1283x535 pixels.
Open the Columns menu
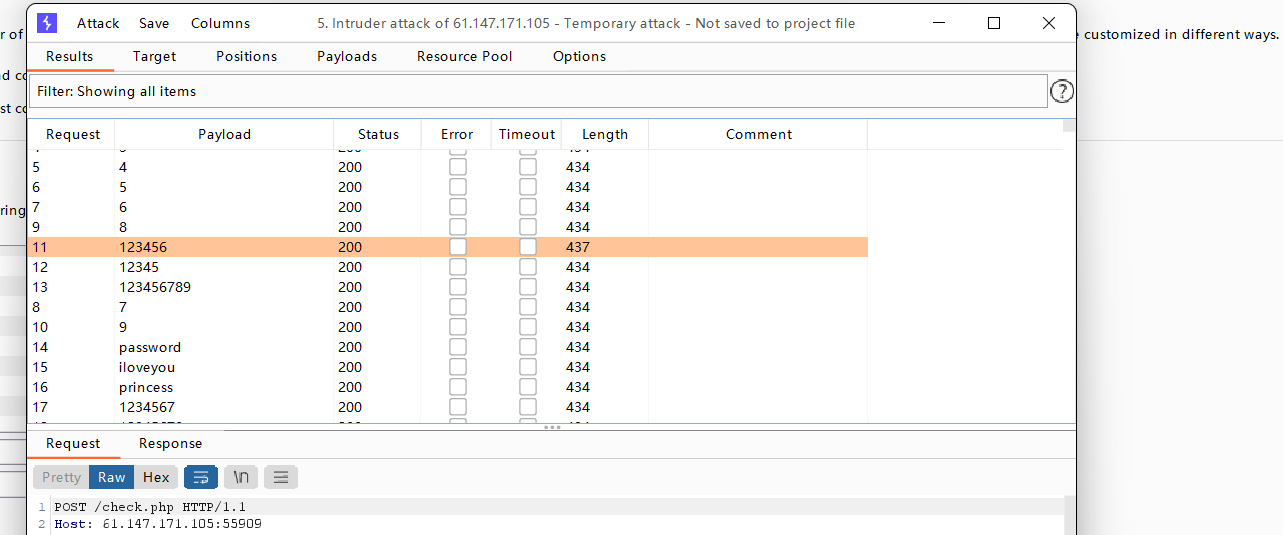point(220,23)
